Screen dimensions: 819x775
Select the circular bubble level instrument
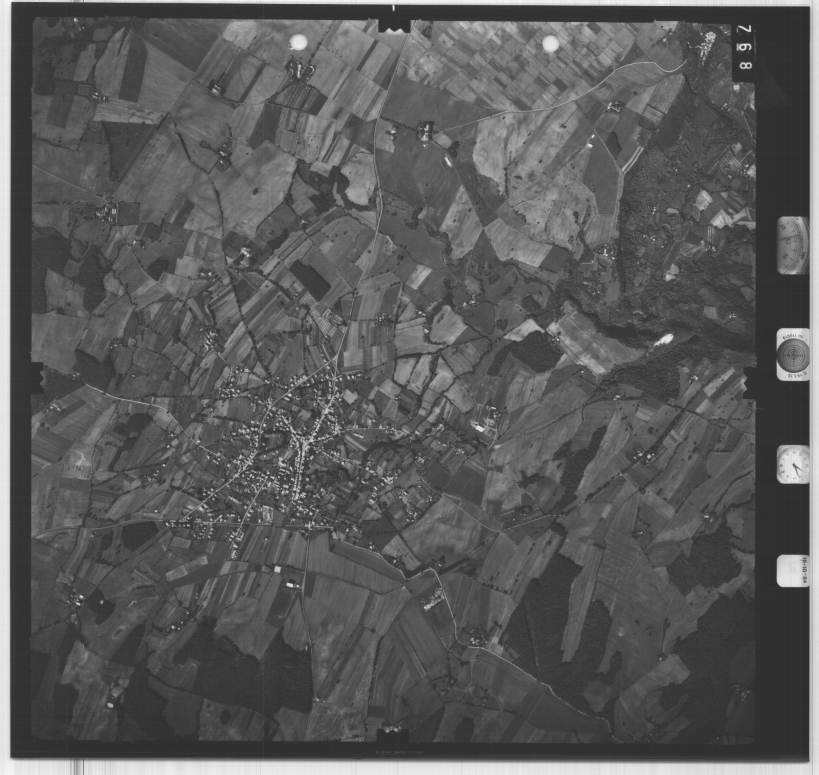(793, 355)
